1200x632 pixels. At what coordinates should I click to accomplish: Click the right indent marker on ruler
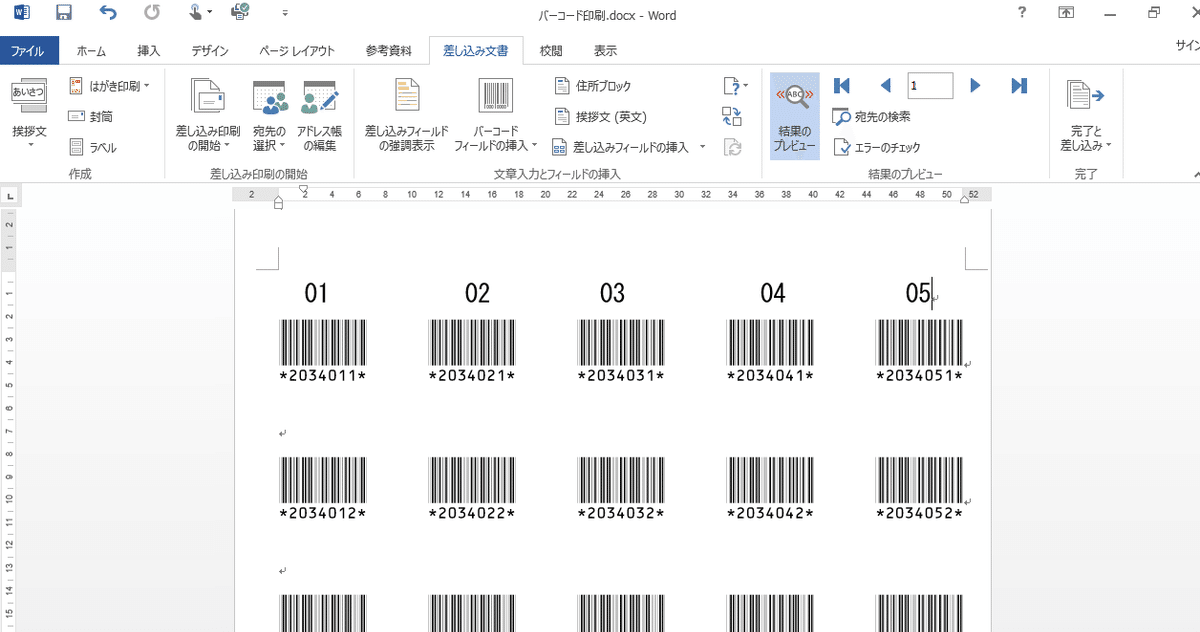[x=963, y=200]
